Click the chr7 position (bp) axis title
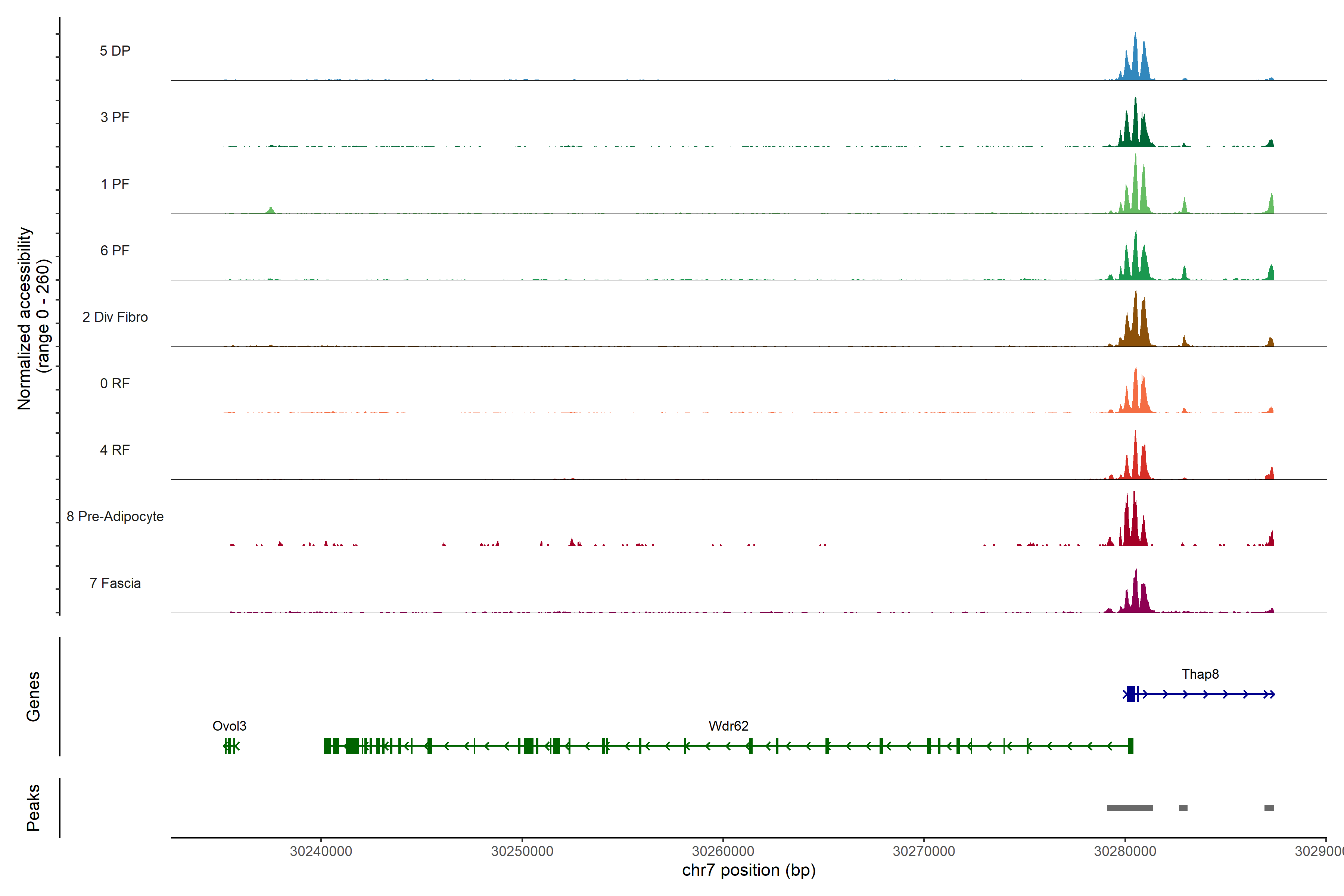Screen dimensions: 1344x896 click(x=749, y=870)
